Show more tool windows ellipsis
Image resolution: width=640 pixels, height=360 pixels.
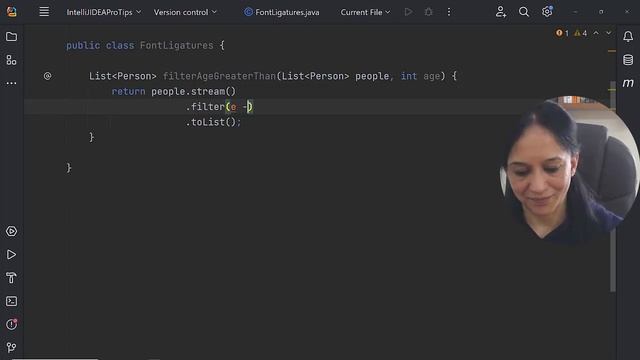[x=11, y=83]
